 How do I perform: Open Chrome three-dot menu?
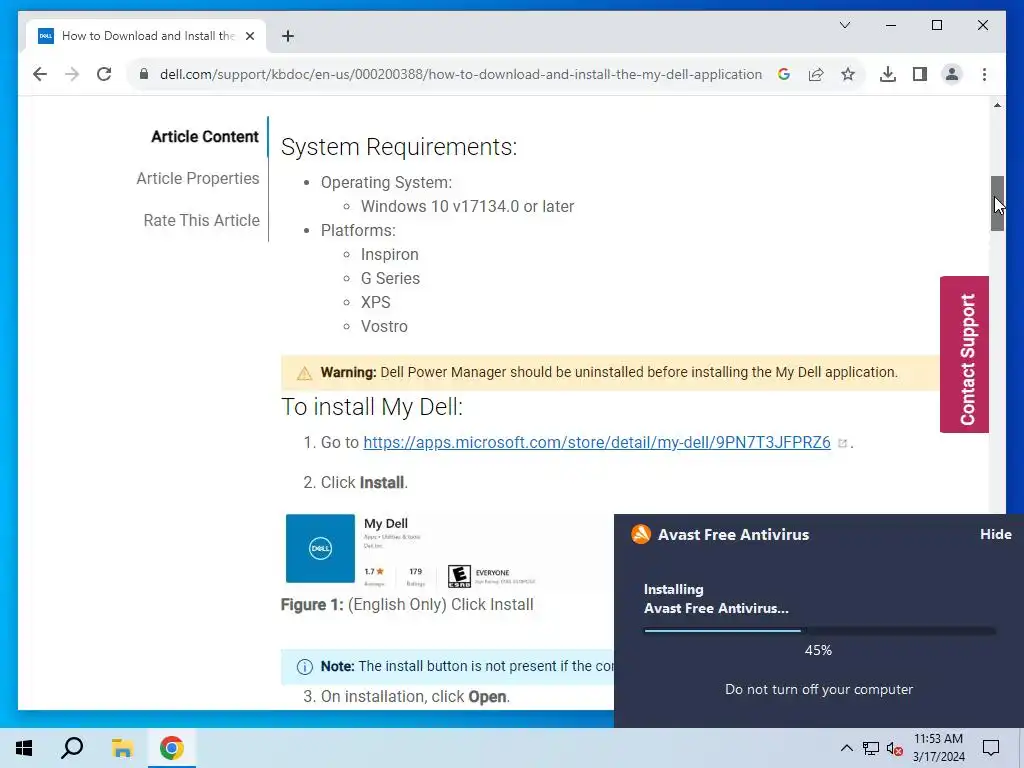point(984,74)
